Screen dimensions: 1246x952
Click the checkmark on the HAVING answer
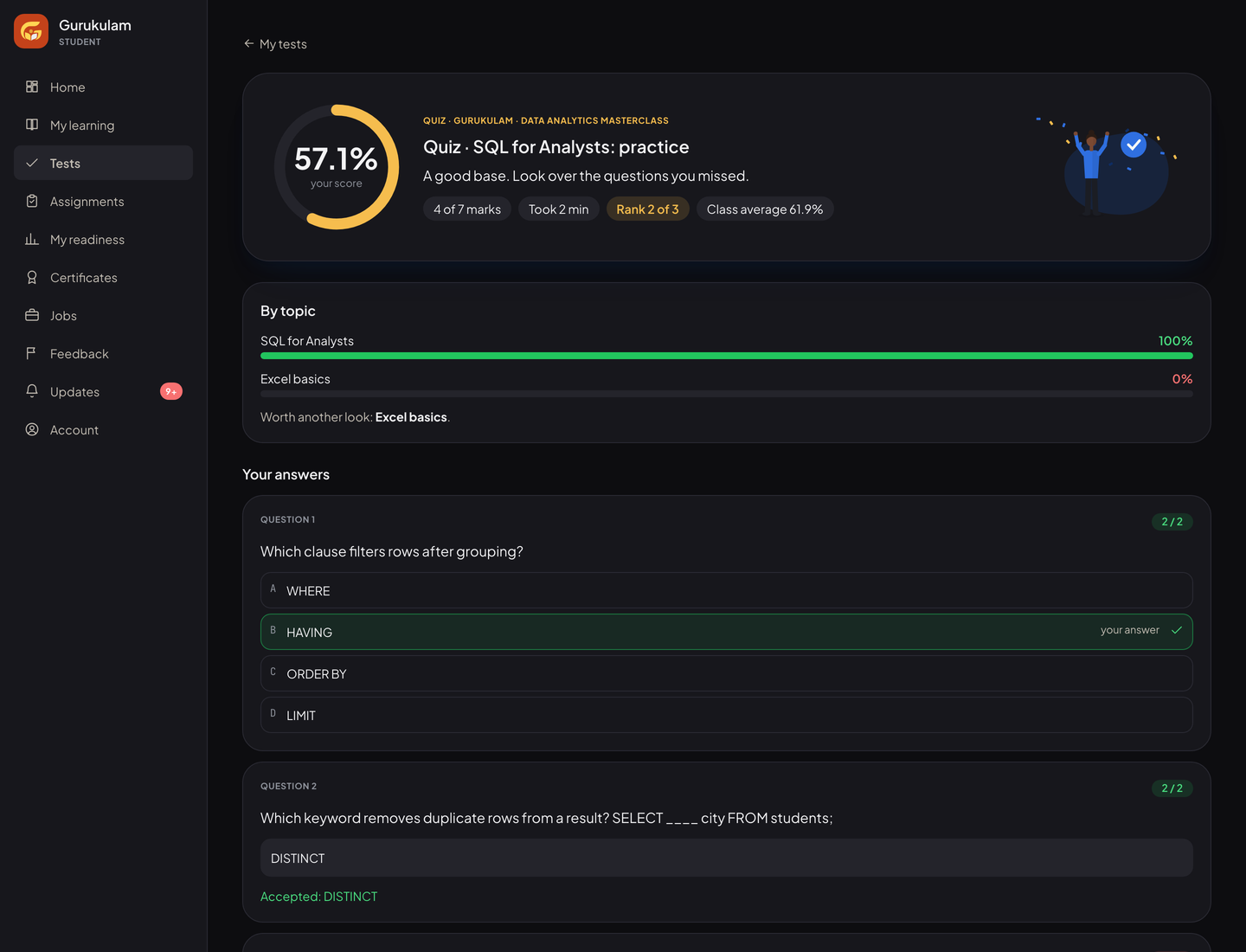pos(1177,631)
